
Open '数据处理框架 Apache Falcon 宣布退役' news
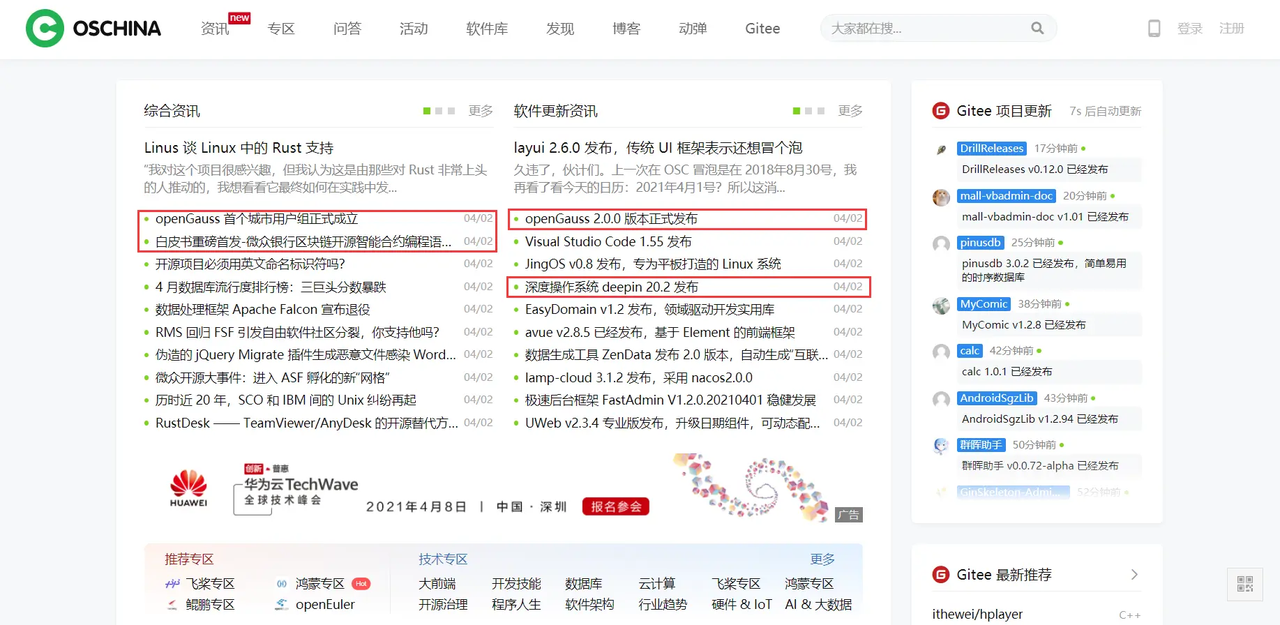tap(263, 310)
